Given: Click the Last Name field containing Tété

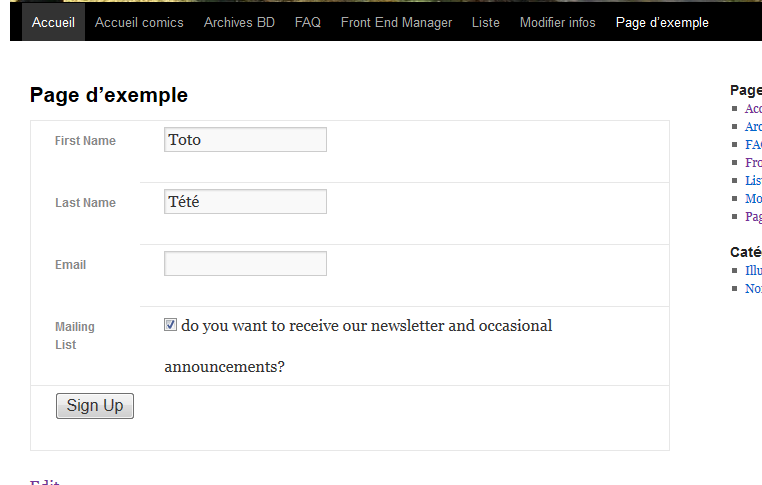Looking at the screenshot, I should coord(245,201).
